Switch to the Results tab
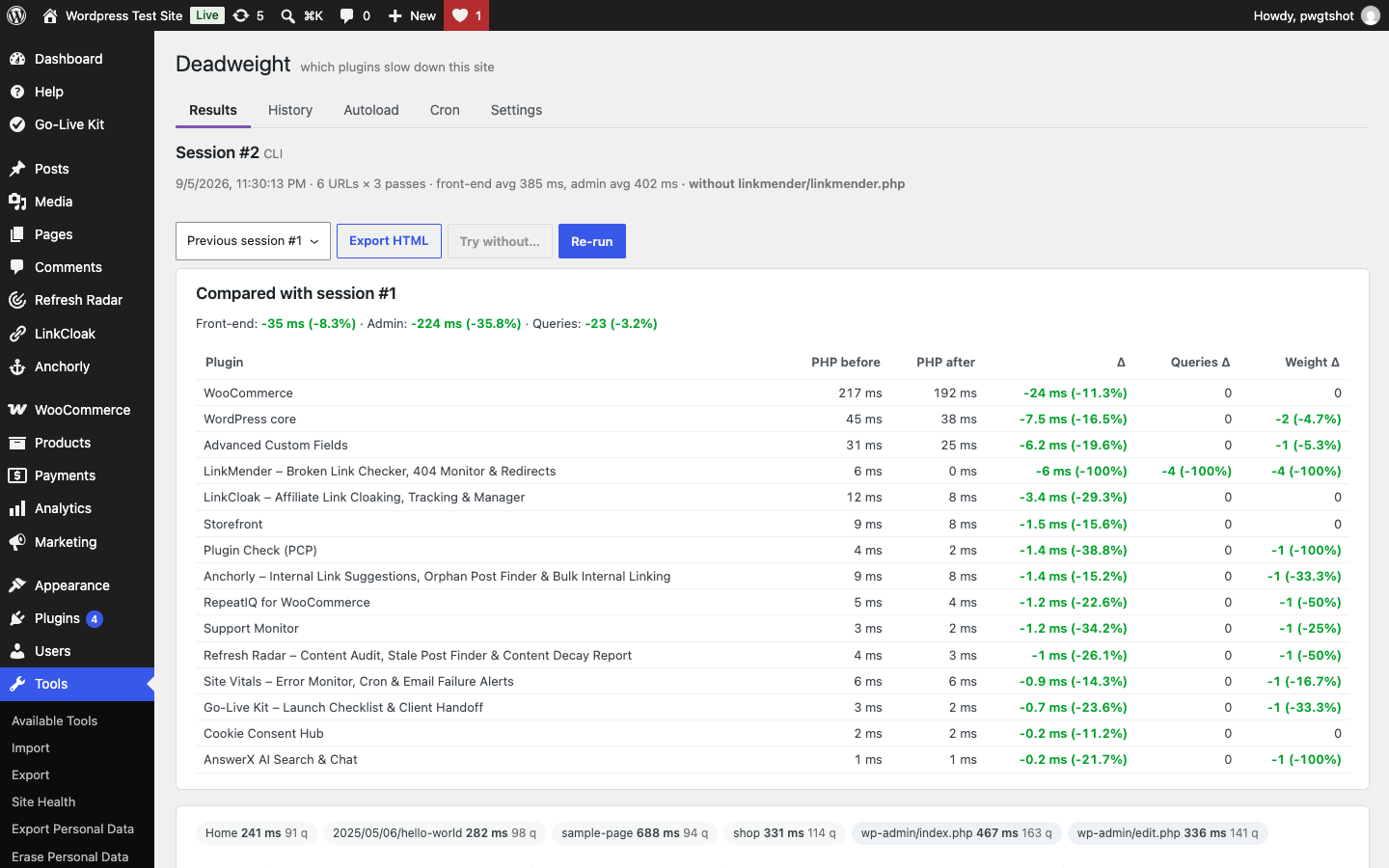1389x868 pixels. (x=213, y=110)
